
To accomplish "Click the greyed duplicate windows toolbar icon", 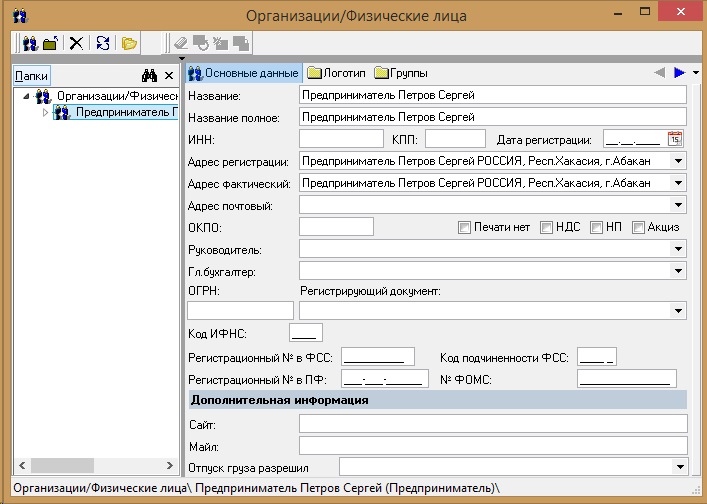I will click(241, 43).
